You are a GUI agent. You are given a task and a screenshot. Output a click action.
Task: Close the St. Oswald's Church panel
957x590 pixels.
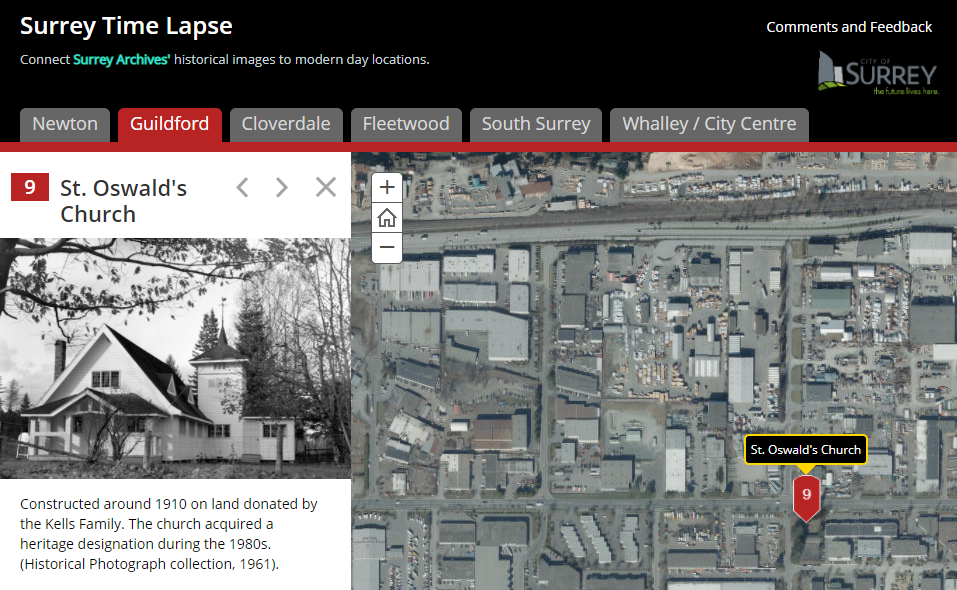coord(326,187)
